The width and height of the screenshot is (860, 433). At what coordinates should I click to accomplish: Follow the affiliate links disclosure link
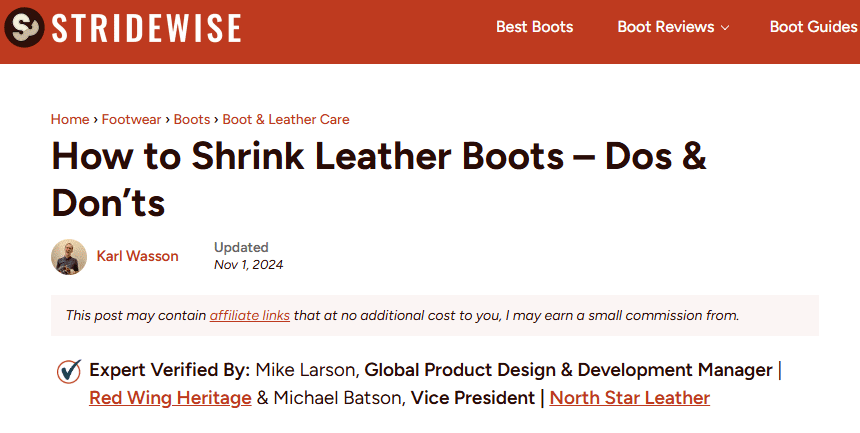click(249, 315)
